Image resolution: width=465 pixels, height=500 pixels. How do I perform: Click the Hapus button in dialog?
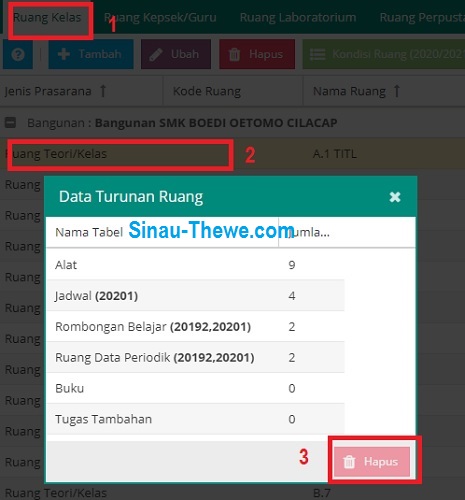tap(372, 462)
